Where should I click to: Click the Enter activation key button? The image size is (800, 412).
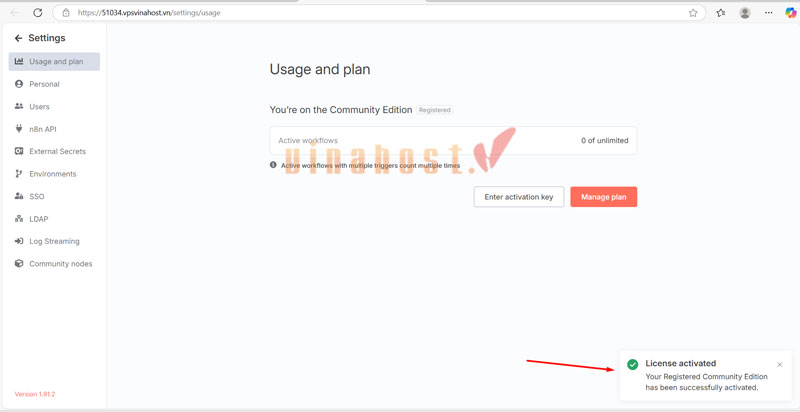519,197
